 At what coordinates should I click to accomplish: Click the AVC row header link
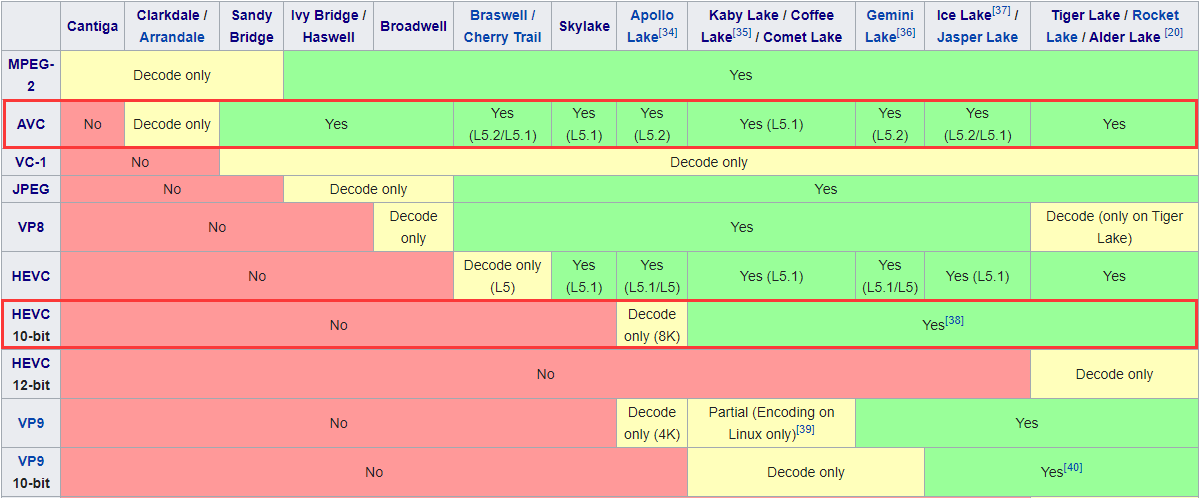click(x=32, y=124)
